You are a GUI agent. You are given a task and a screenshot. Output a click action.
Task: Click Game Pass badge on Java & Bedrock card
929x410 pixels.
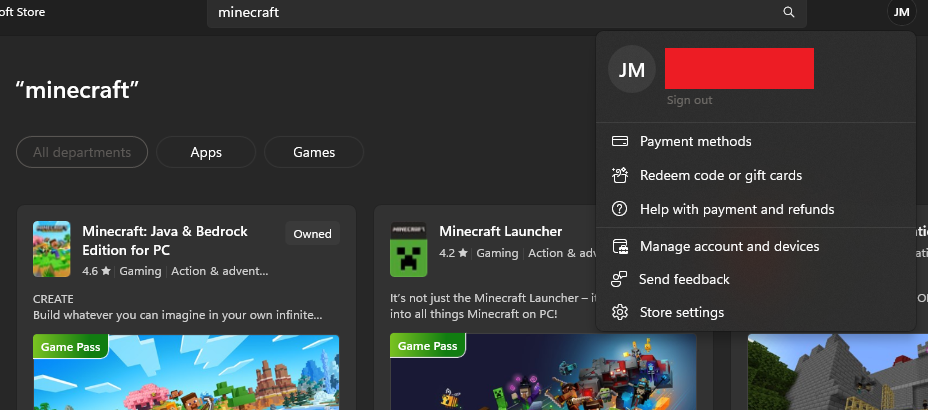click(x=71, y=347)
